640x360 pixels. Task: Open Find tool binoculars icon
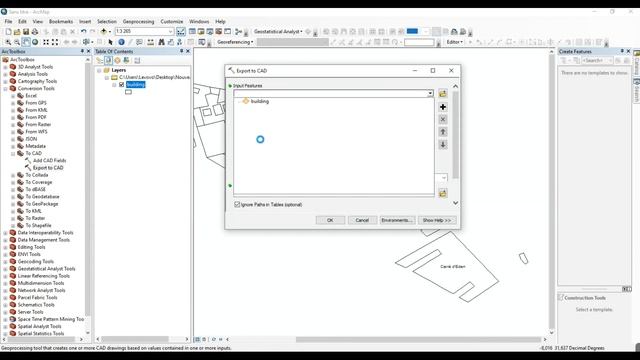coord(161,42)
